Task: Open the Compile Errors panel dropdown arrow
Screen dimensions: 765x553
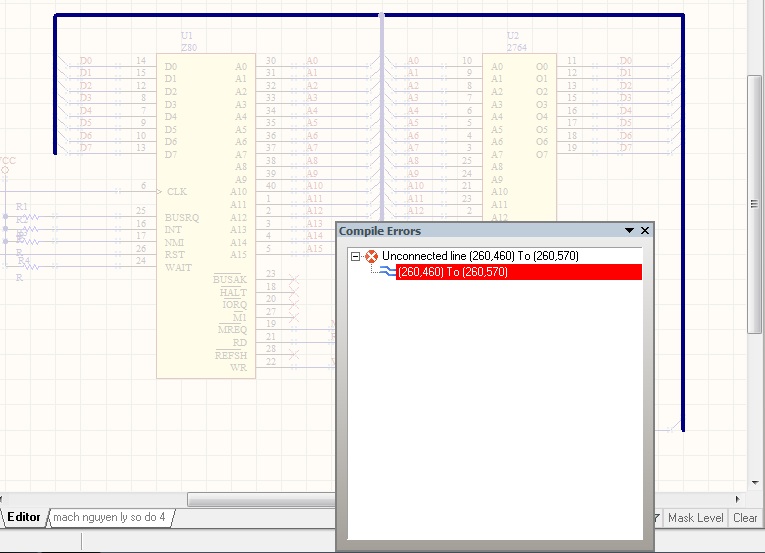Action: point(629,230)
